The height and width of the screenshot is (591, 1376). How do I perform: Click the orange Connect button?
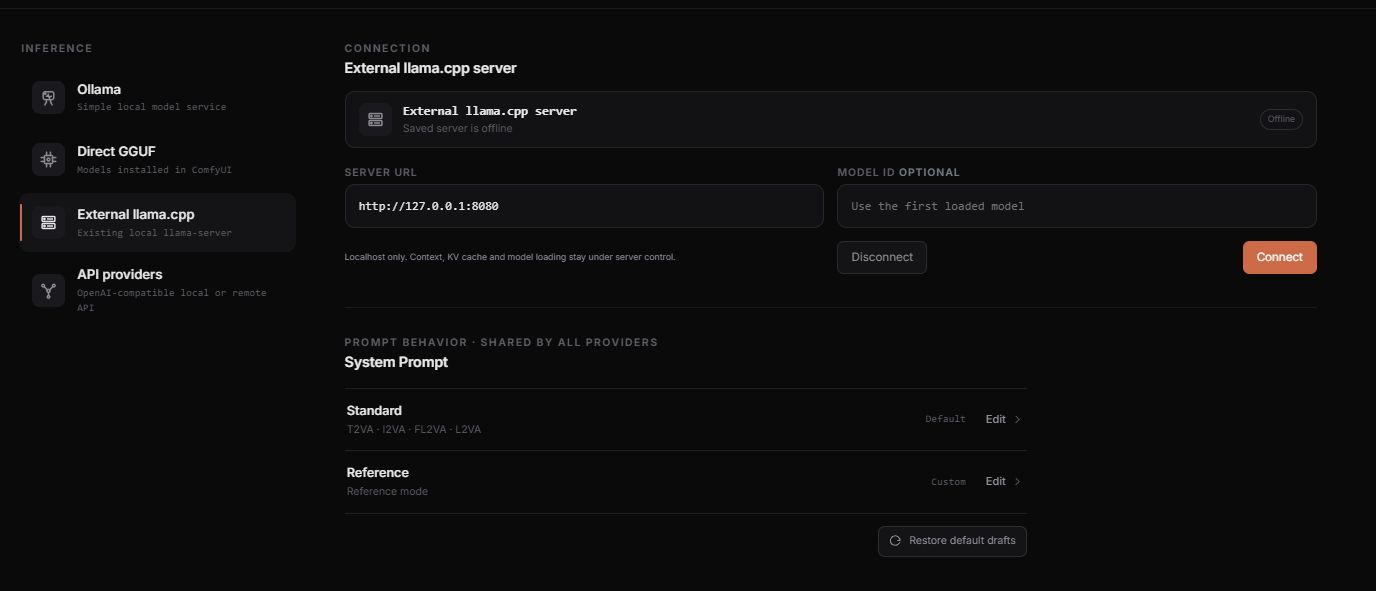tap(1280, 257)
